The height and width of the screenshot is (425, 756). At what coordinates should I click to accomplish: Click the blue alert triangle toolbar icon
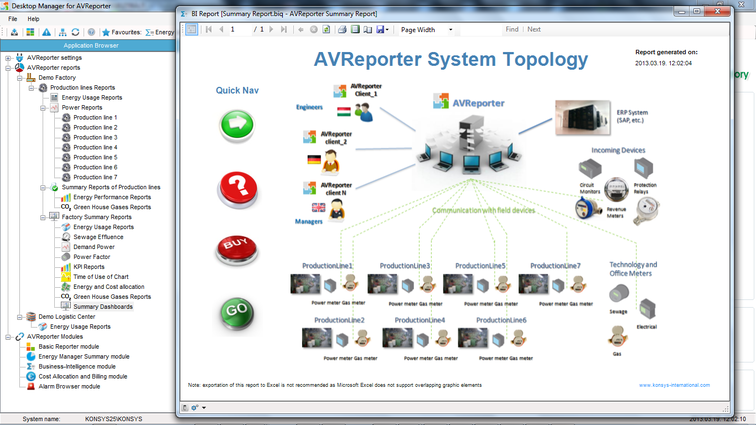46,32
